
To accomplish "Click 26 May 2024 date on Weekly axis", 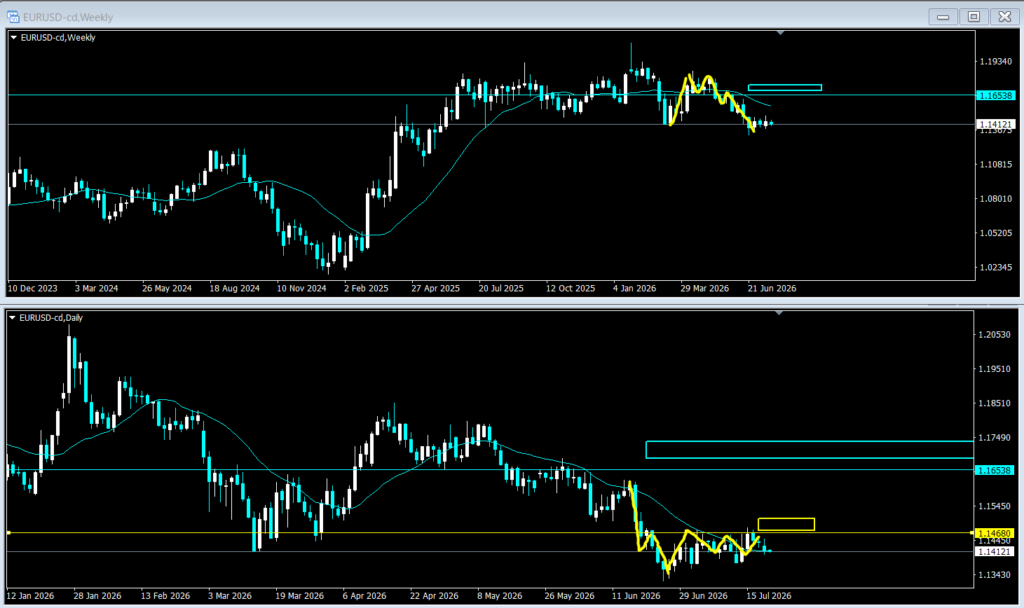I will 167,288.
